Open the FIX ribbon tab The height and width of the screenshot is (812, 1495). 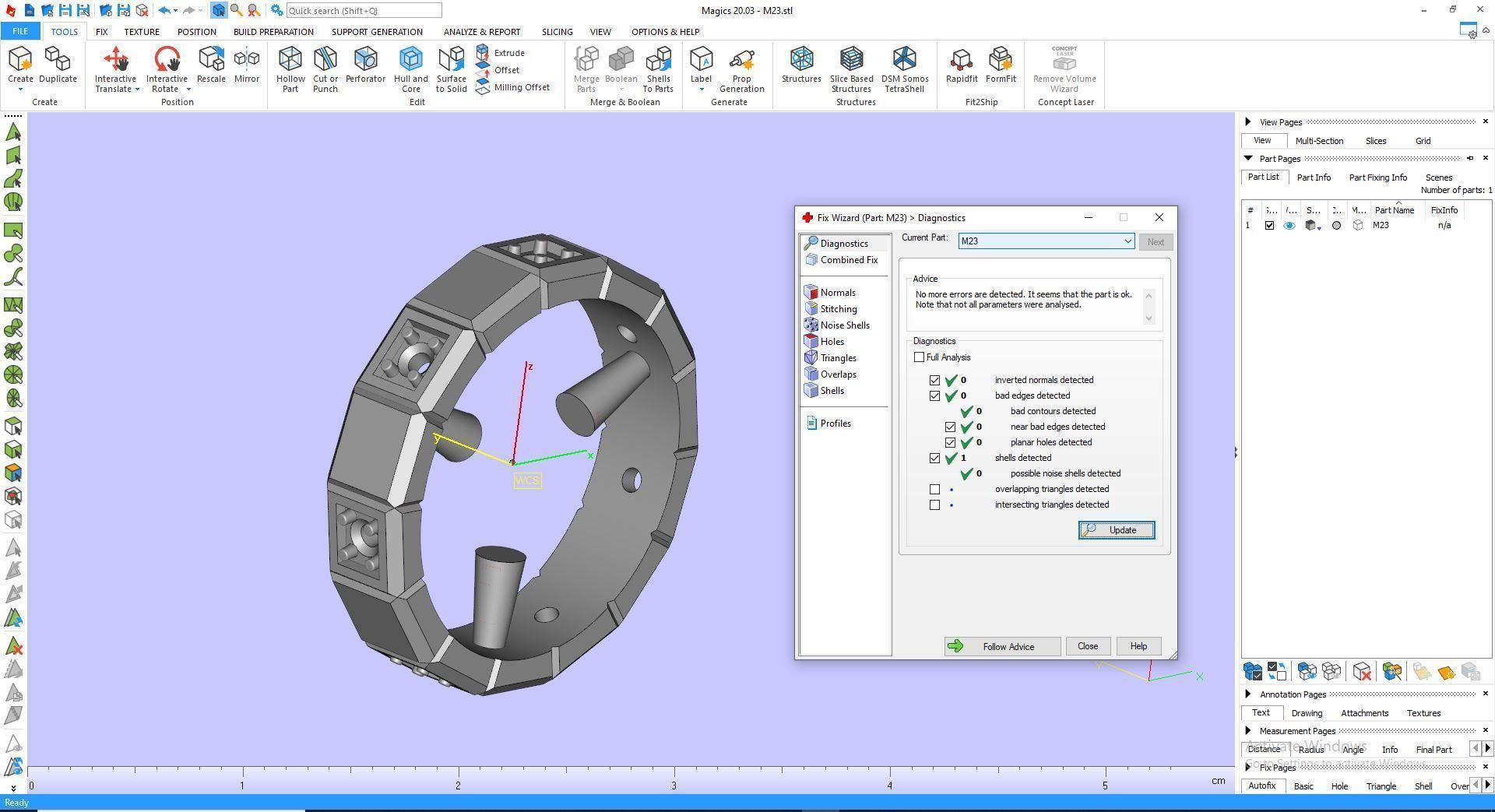tap(101, 32)
